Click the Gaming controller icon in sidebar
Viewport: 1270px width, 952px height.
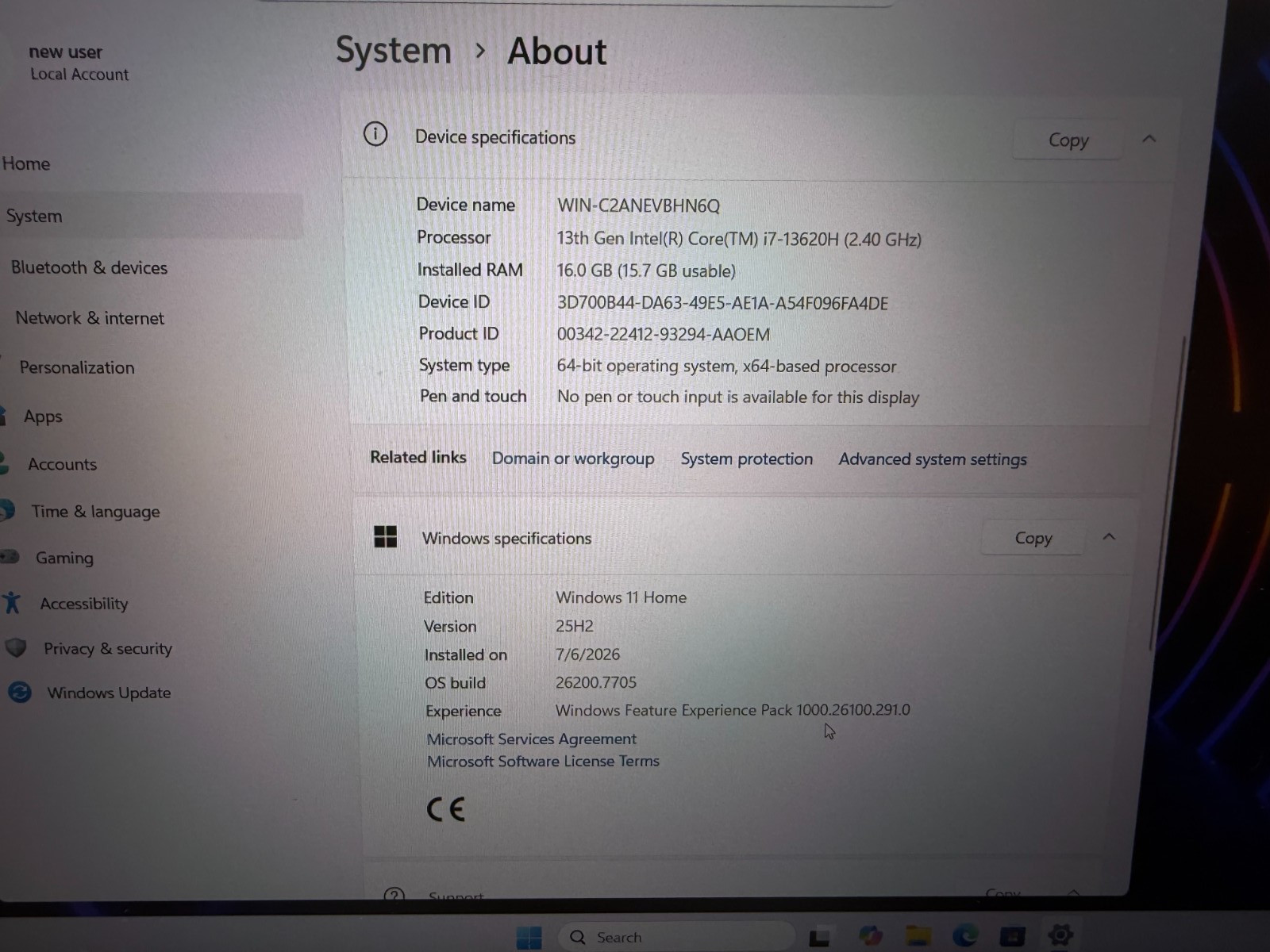tap(9, 557)
